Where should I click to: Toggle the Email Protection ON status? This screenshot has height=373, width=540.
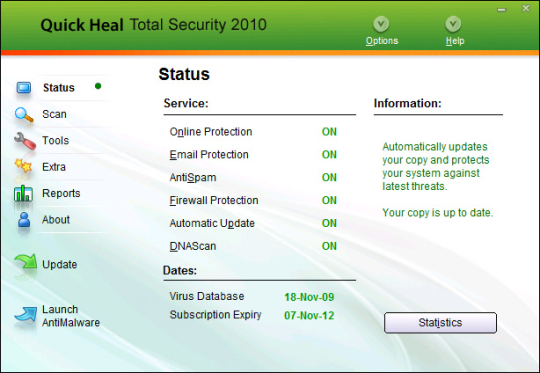click(x=329, y=154)
